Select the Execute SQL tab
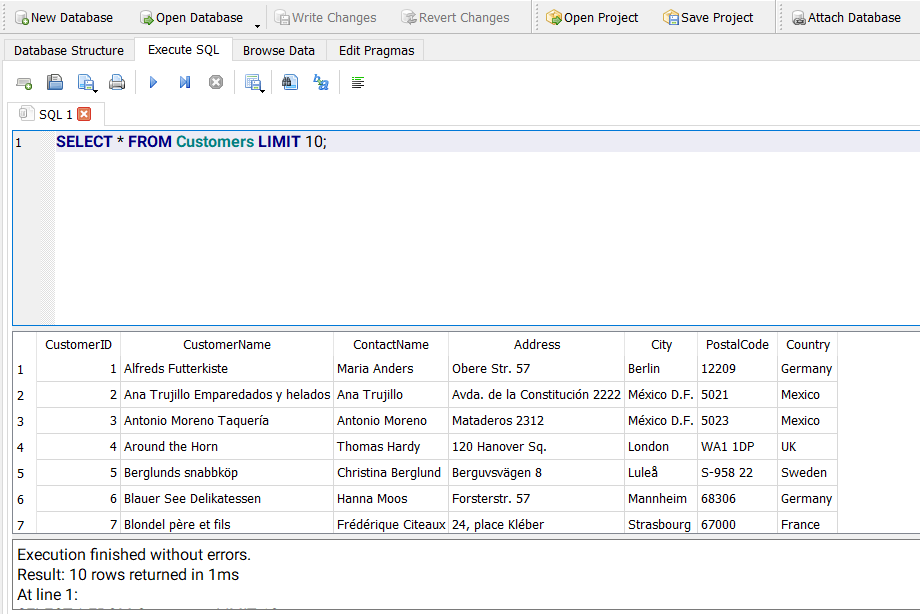 (184, 50)
